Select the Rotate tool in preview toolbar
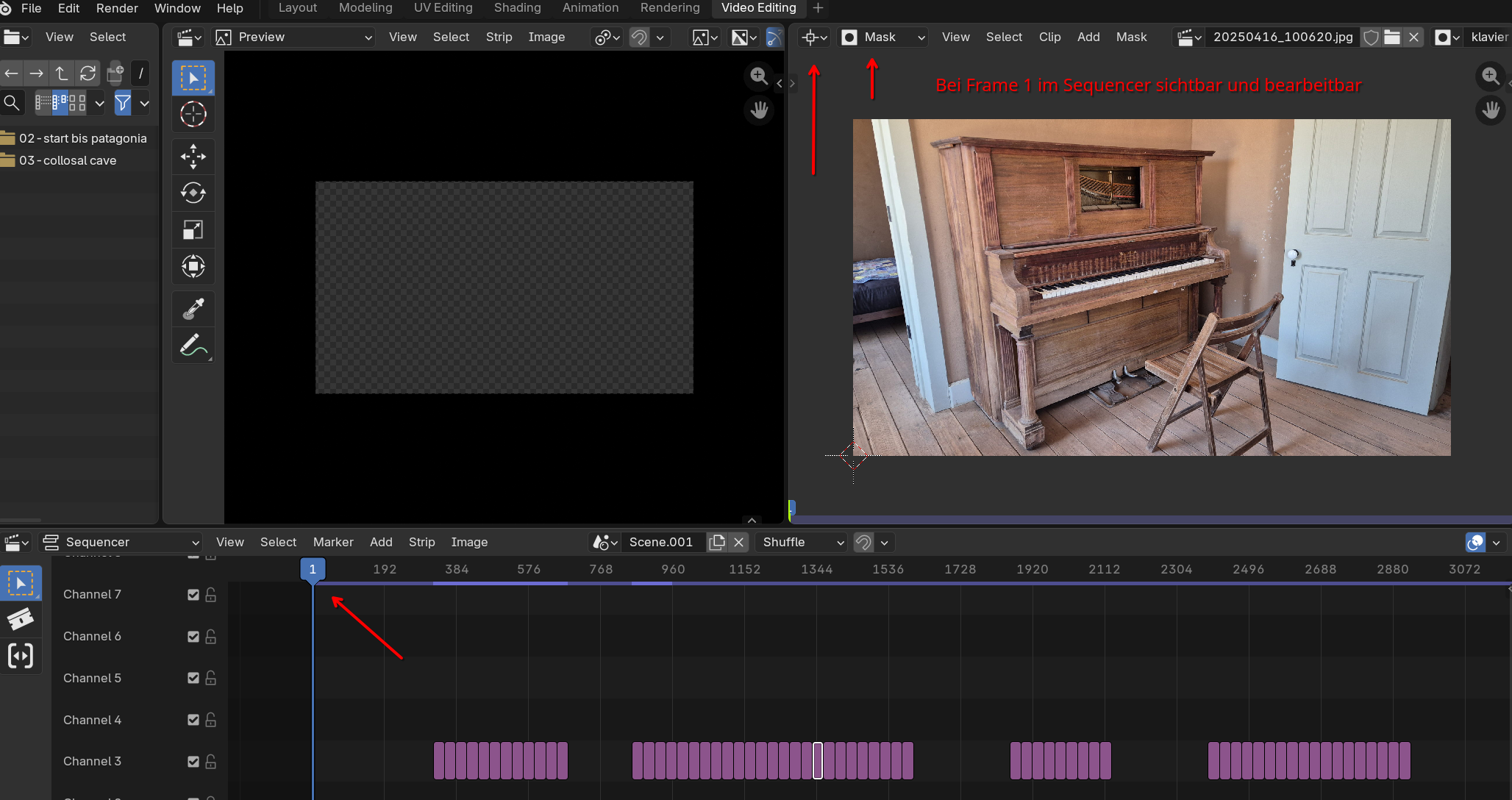 (x=193, y=193)
